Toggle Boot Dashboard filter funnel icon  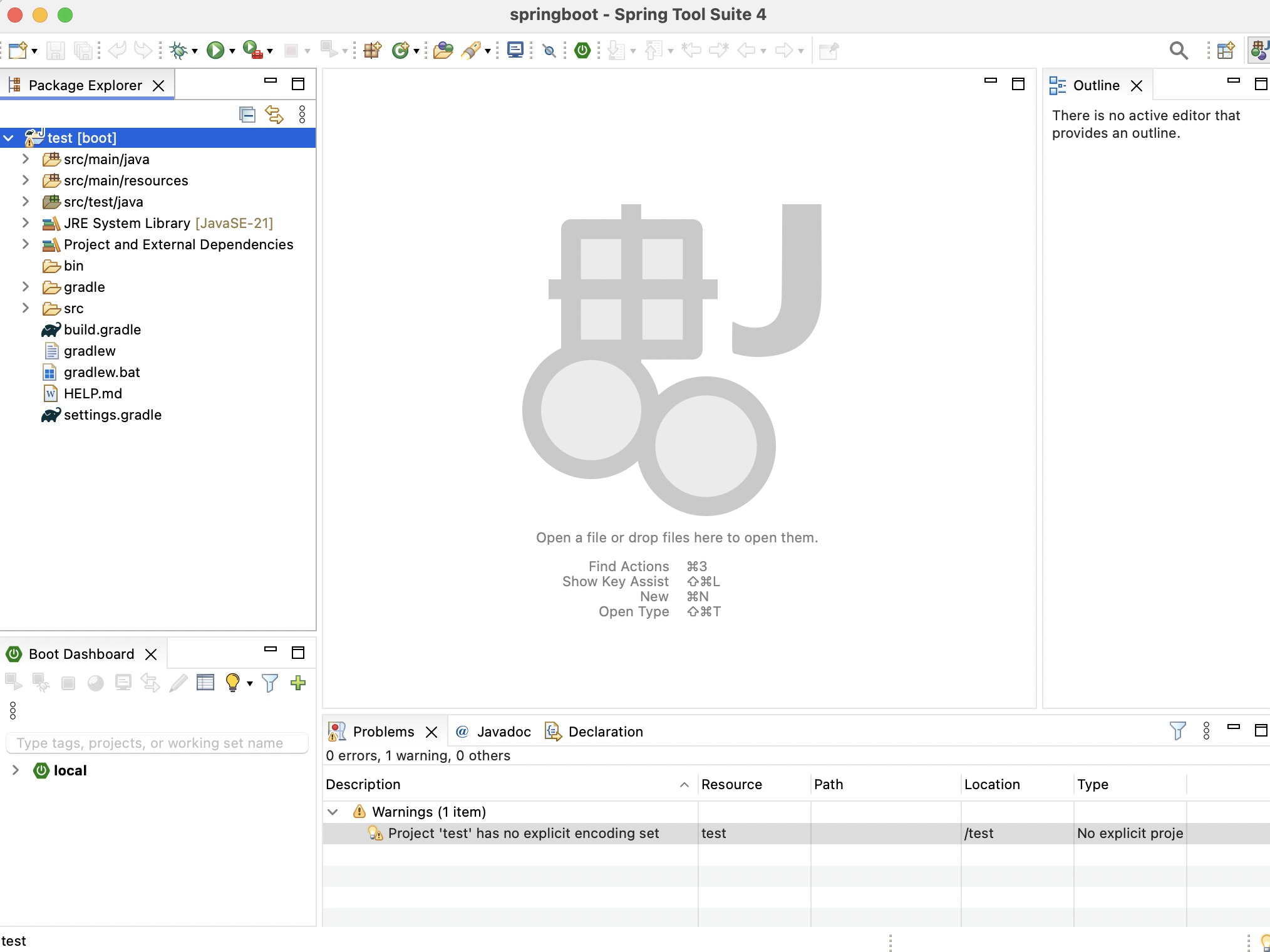270,683
